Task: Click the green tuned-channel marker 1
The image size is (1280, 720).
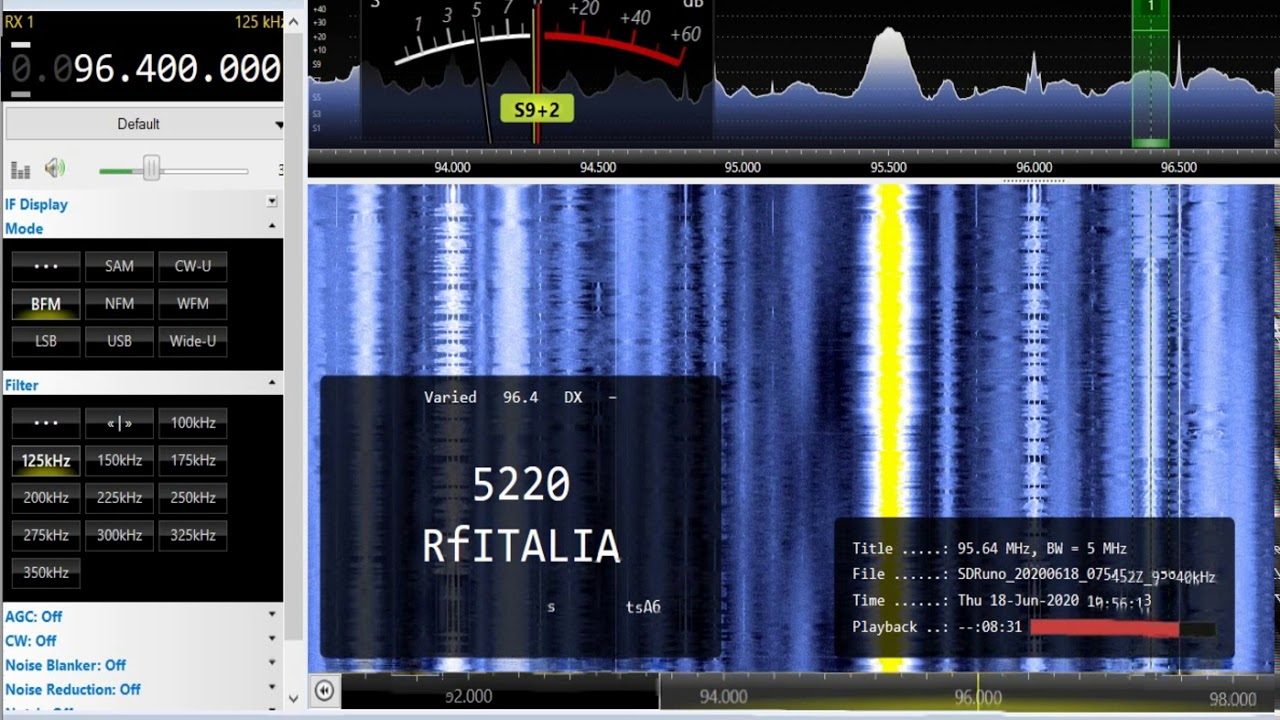Action: 1150,72
